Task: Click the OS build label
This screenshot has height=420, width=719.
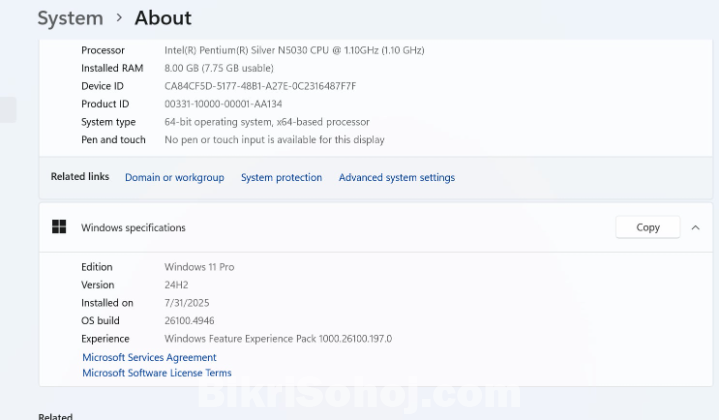Action: coord(100,321)
